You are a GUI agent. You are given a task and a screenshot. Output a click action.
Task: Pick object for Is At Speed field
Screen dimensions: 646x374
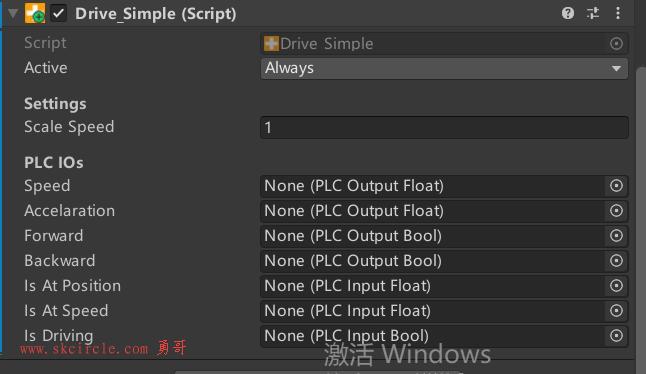click(616, 311)
